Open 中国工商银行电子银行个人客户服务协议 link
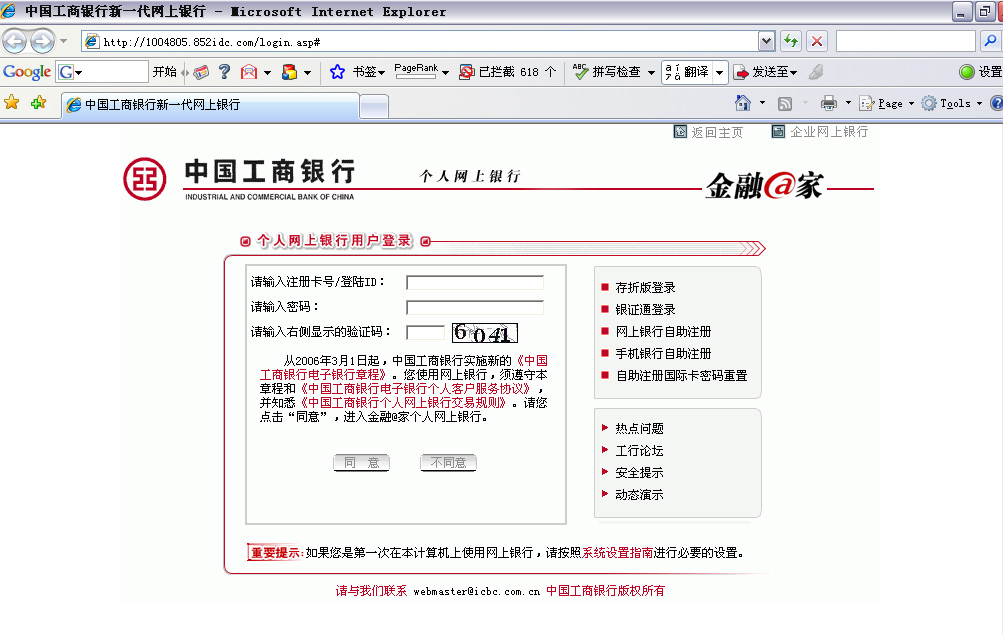 (x=416, y=389)
